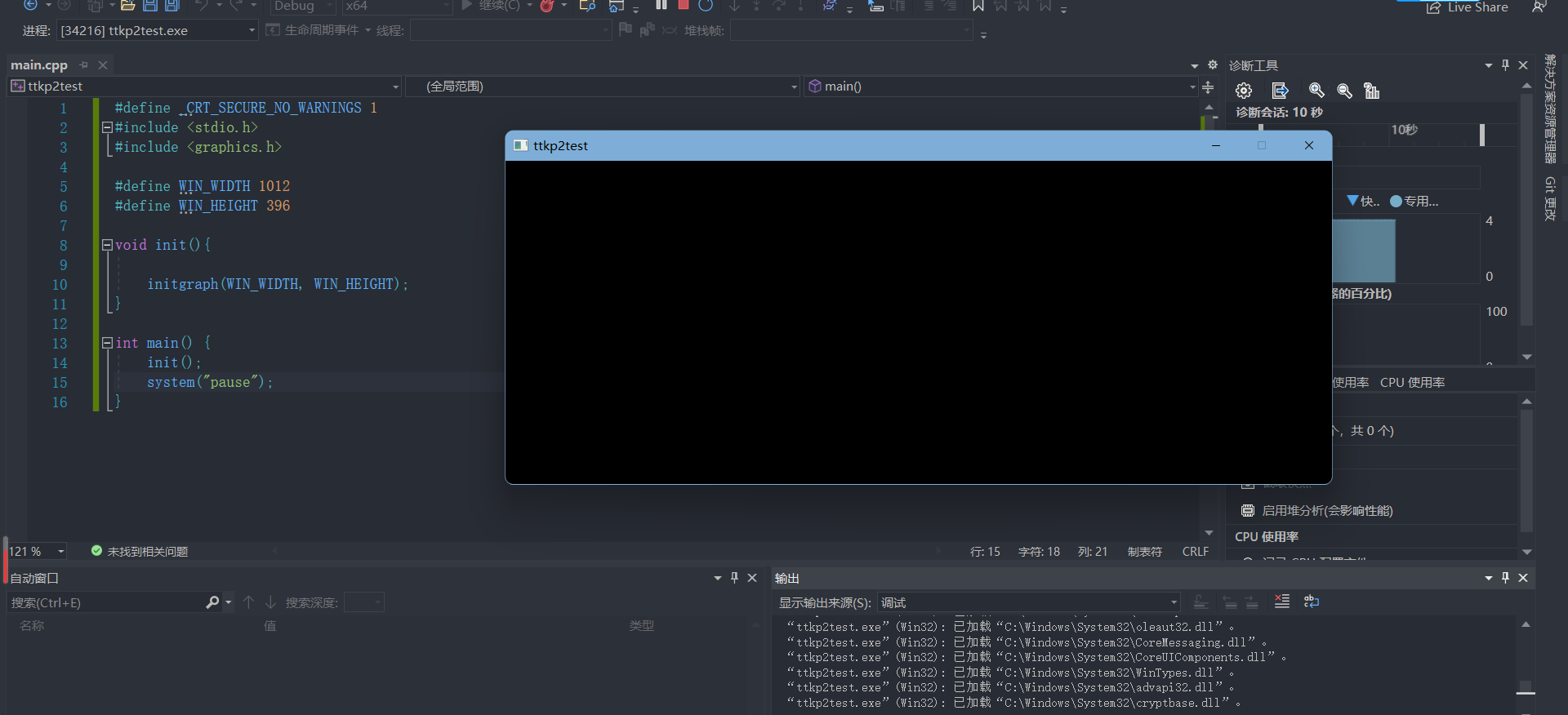Pin the Autos window panel

coord(734,578)
